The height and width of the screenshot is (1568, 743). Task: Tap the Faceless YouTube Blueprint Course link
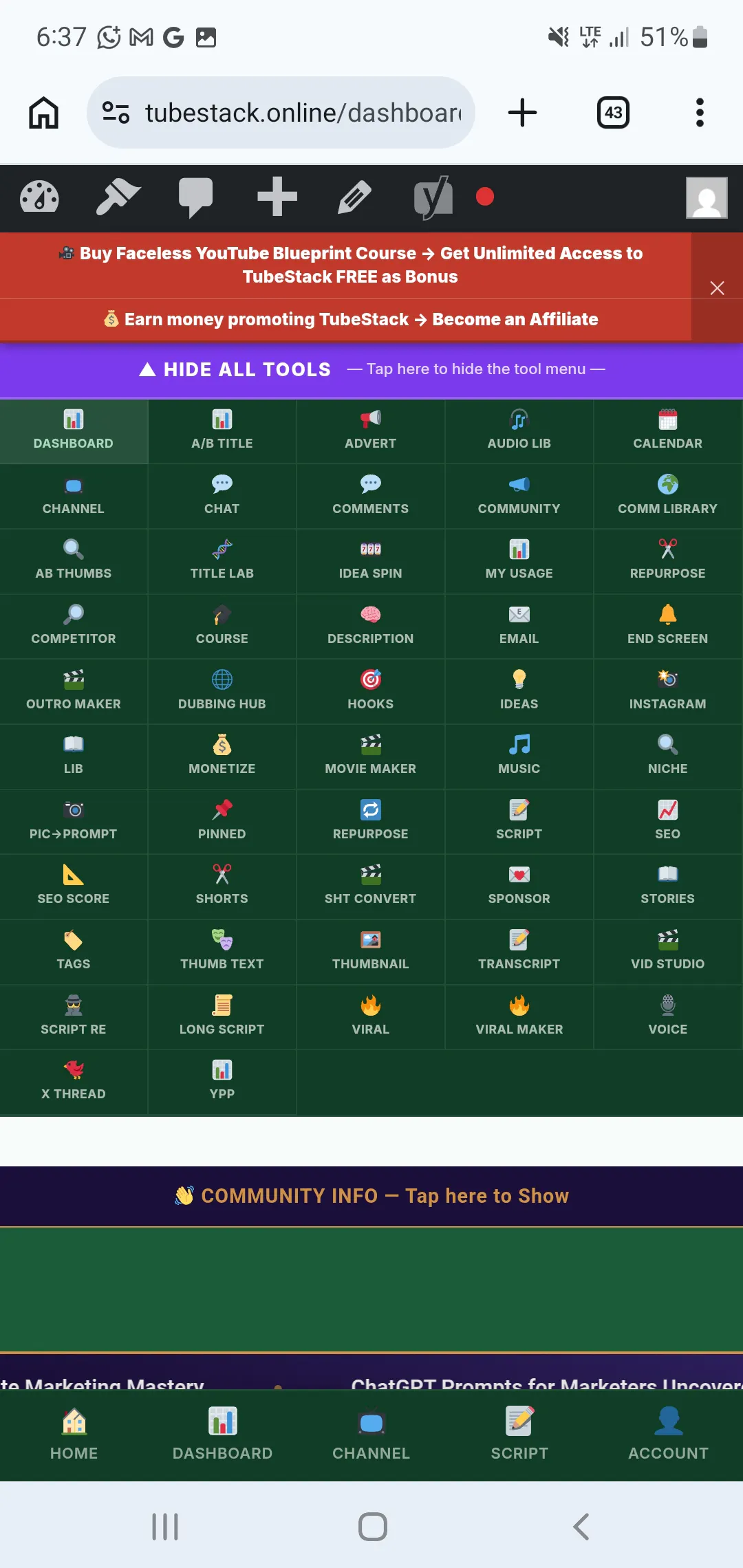pos(351,265)
